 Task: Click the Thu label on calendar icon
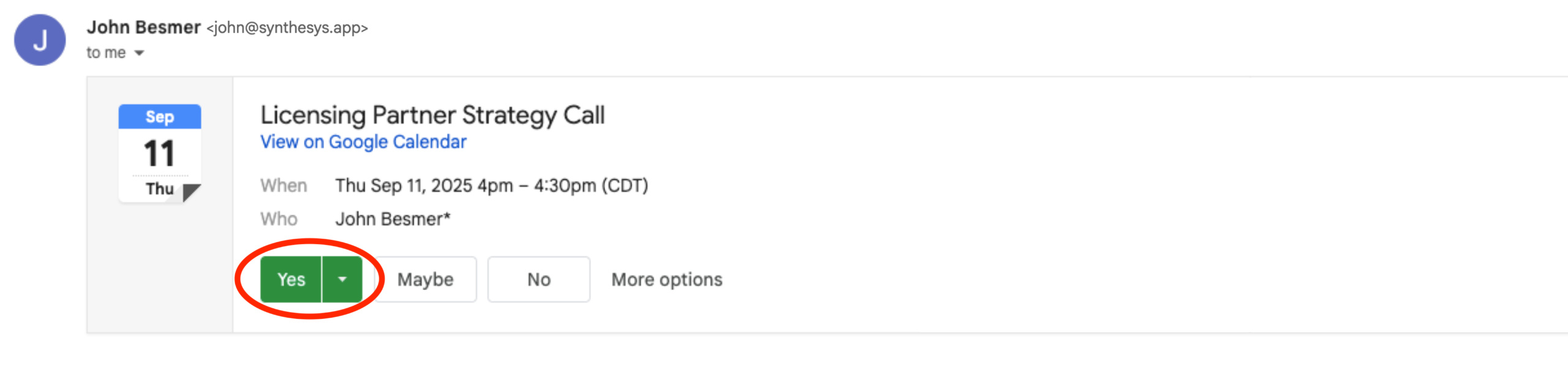(x=159, y=188)
